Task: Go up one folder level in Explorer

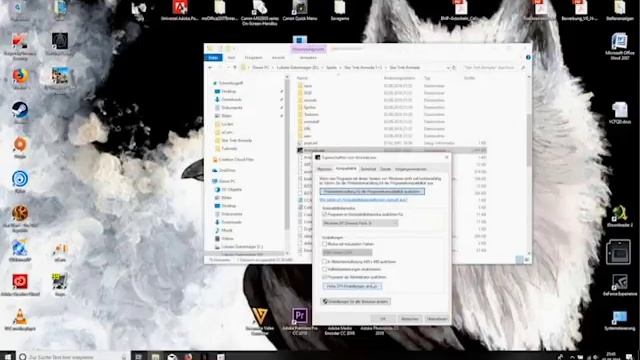Action: point(235,67)
